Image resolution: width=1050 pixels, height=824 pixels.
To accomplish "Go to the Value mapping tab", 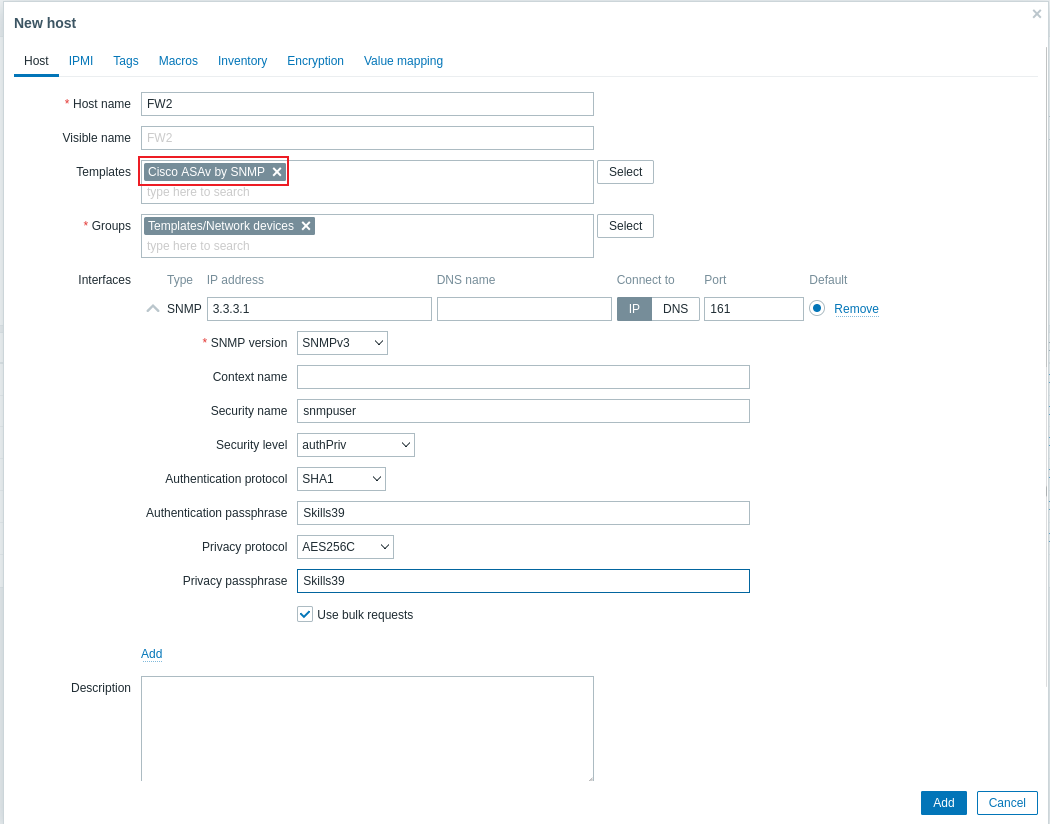I will (x=403, y=61).
